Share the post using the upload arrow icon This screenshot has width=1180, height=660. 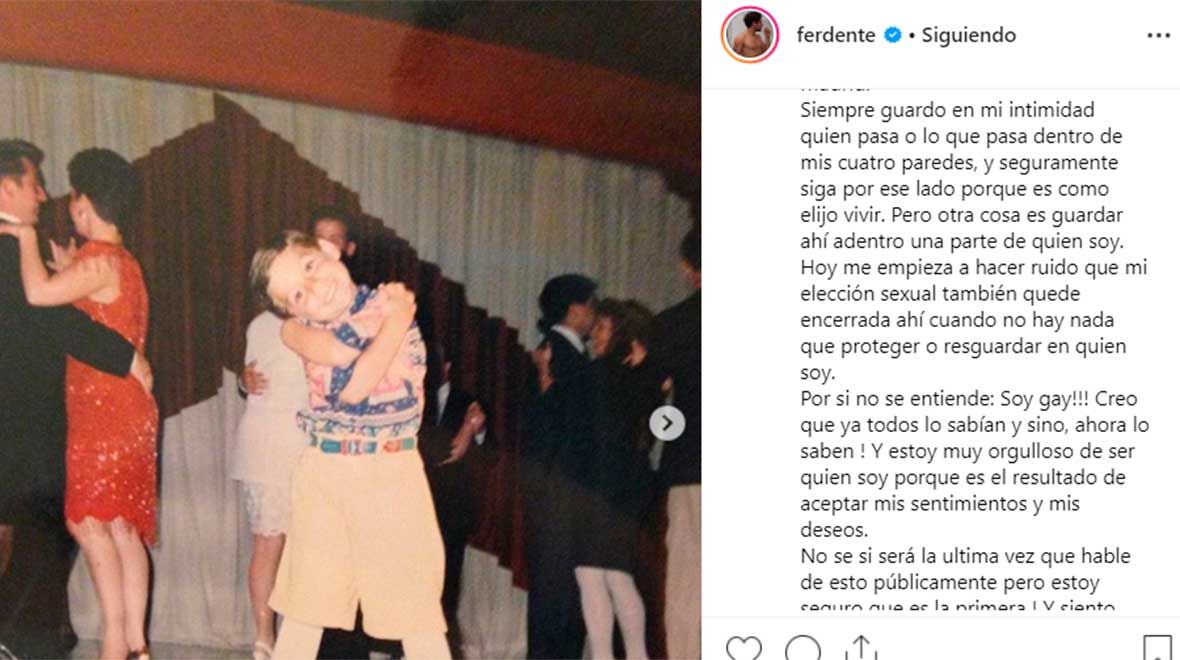861,648
